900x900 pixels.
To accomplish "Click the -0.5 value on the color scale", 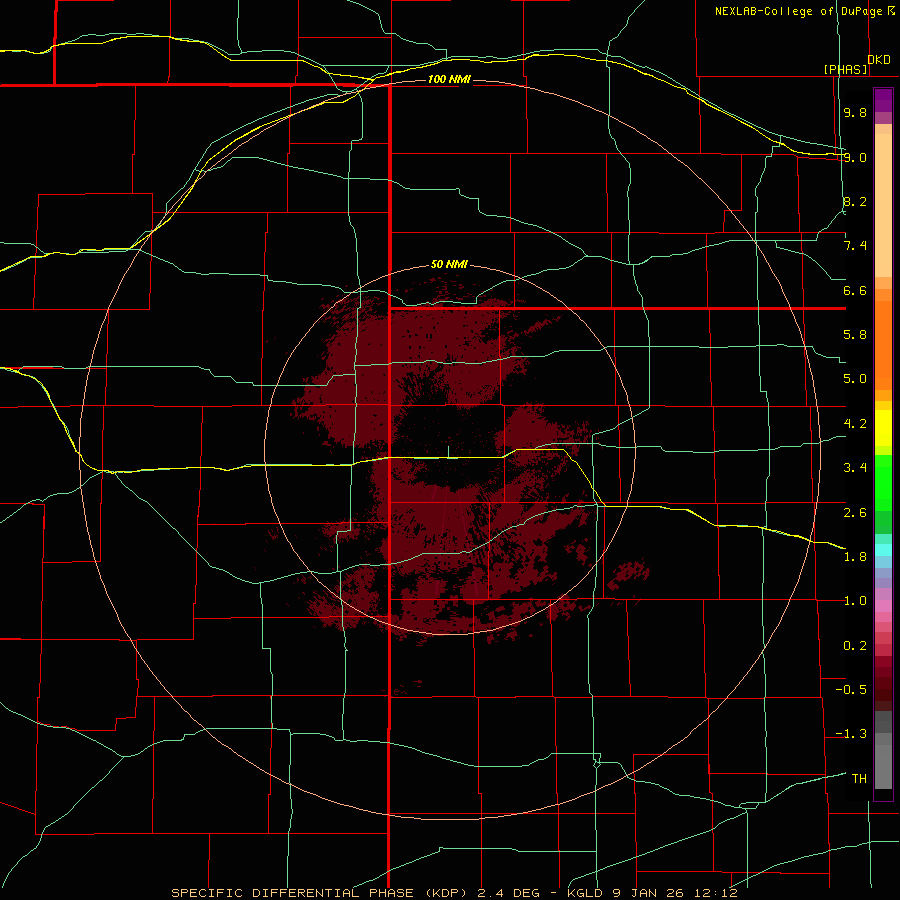I will click(x=851, y=690).
